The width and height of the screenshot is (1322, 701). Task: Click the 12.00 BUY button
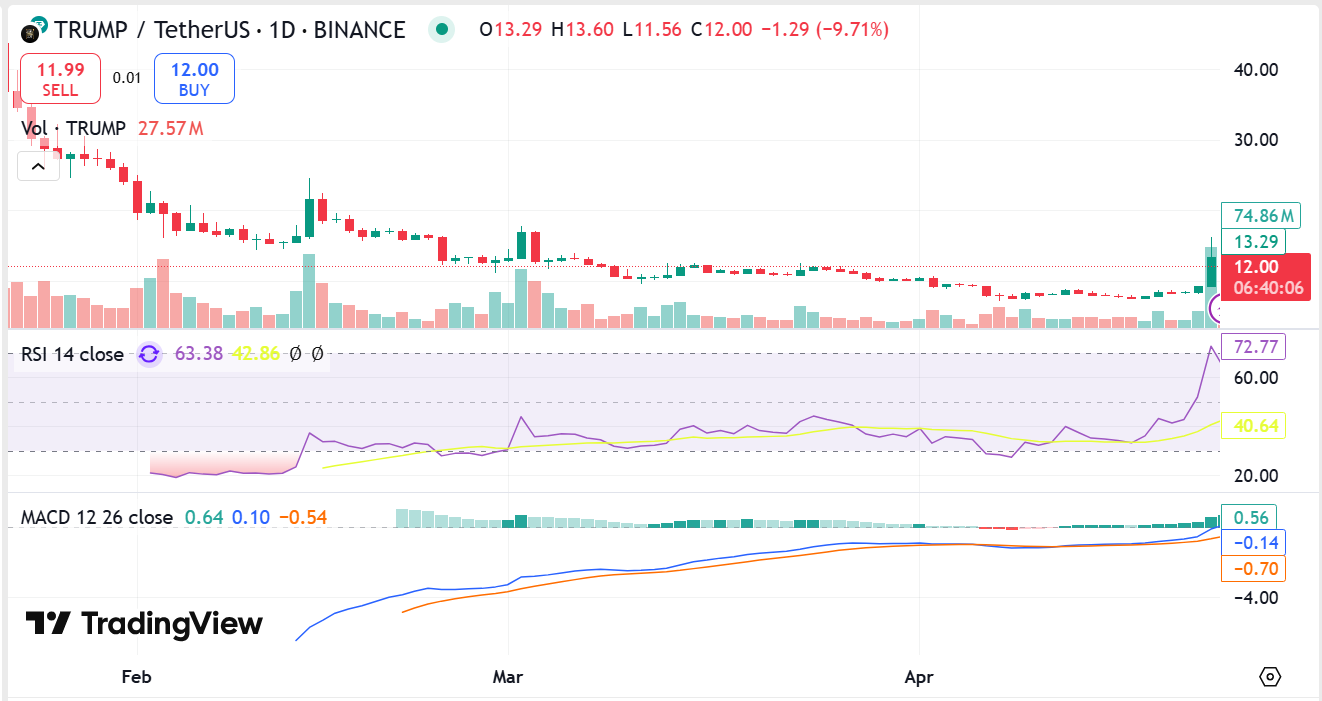coord(194,79)
